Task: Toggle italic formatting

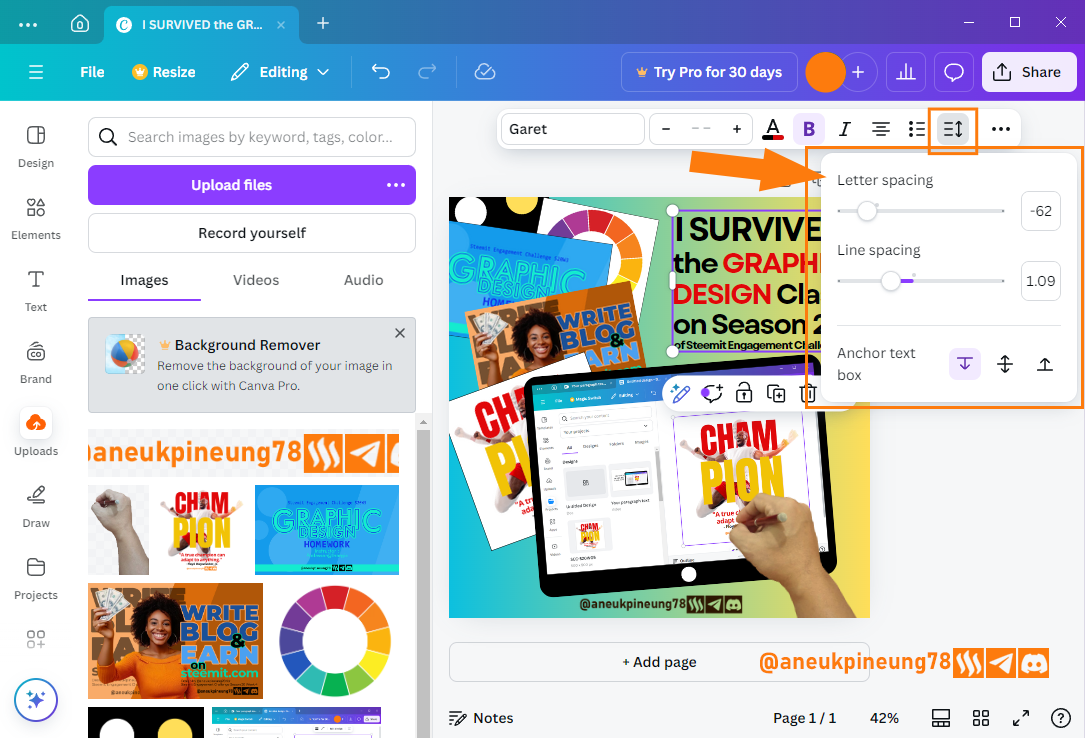Action: click(844, 129)
